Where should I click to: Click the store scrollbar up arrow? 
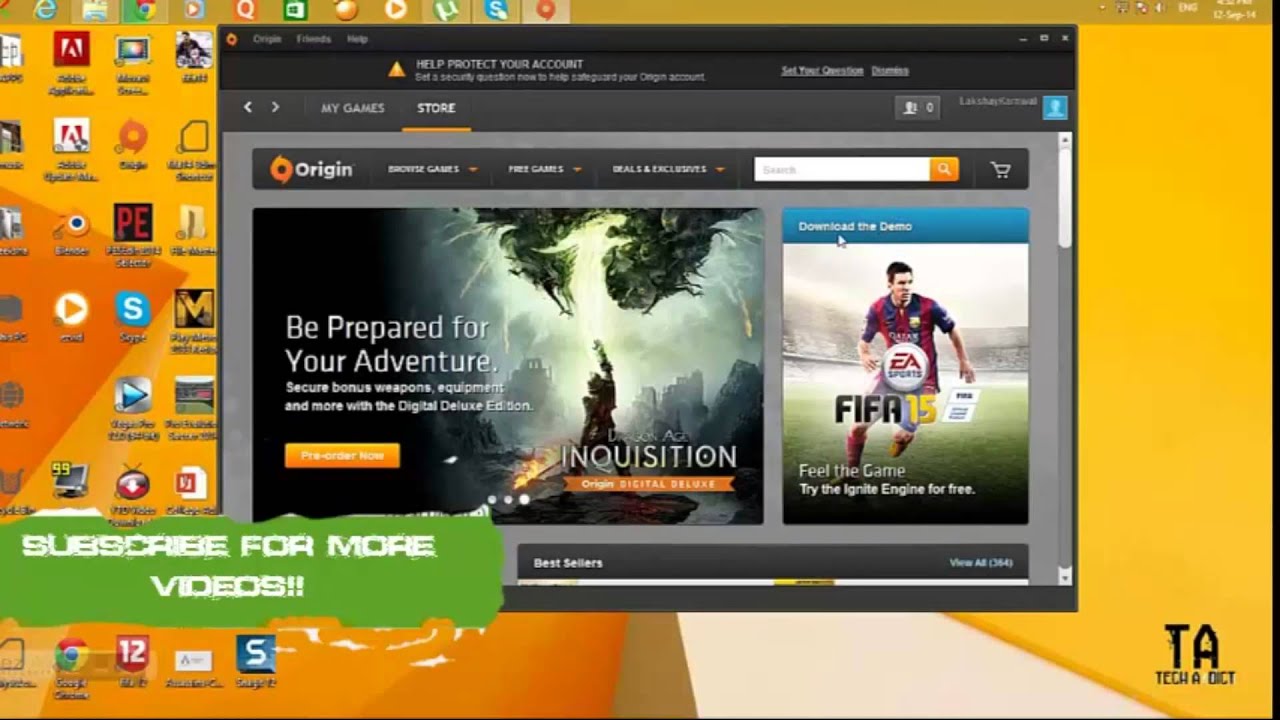click(x=1065, y=140)
